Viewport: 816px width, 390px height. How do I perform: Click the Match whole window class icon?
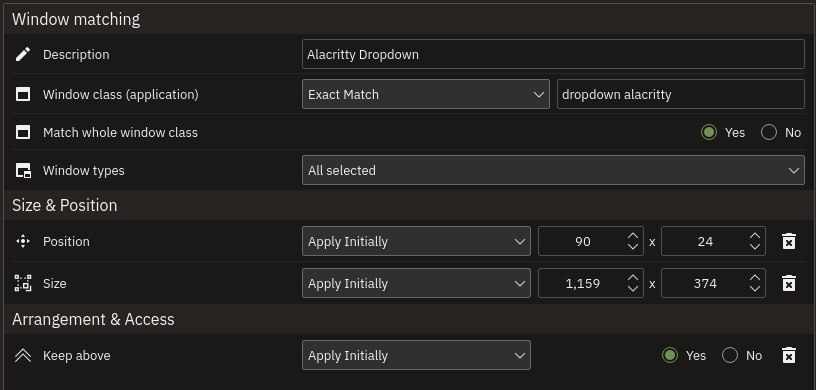[23, 132]
